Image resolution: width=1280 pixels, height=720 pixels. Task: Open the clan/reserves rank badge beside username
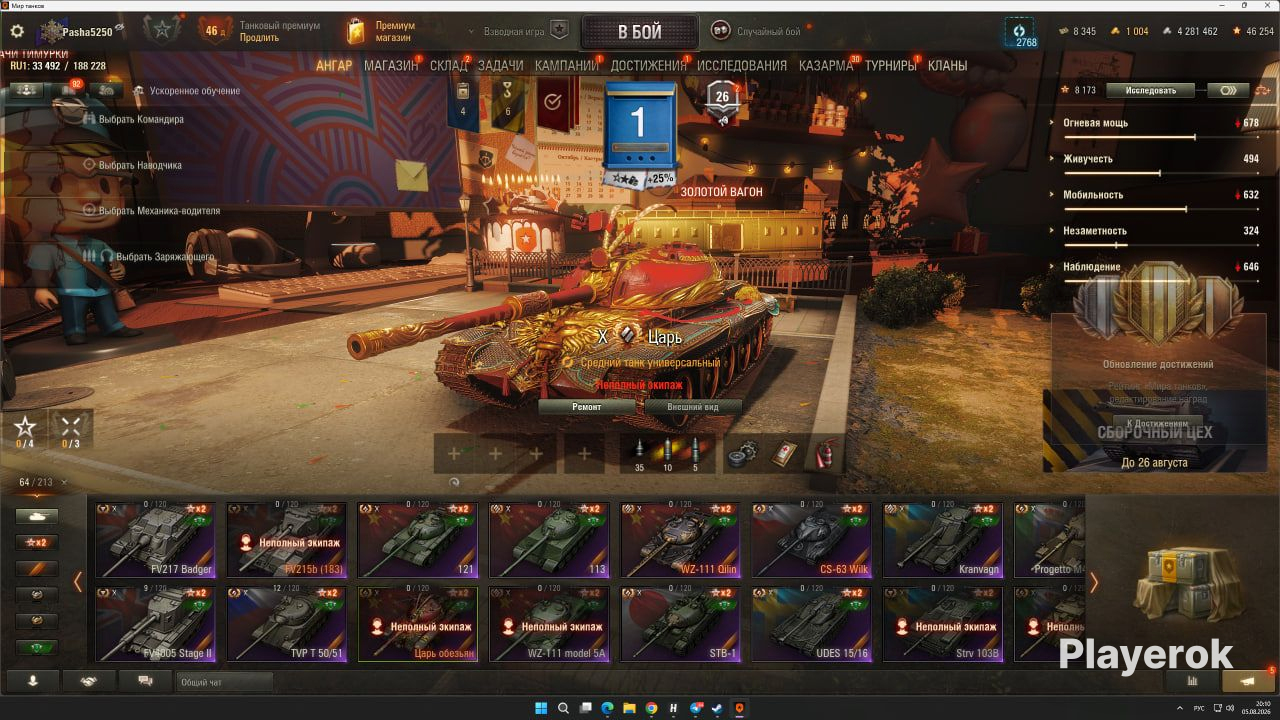point(162,31)
